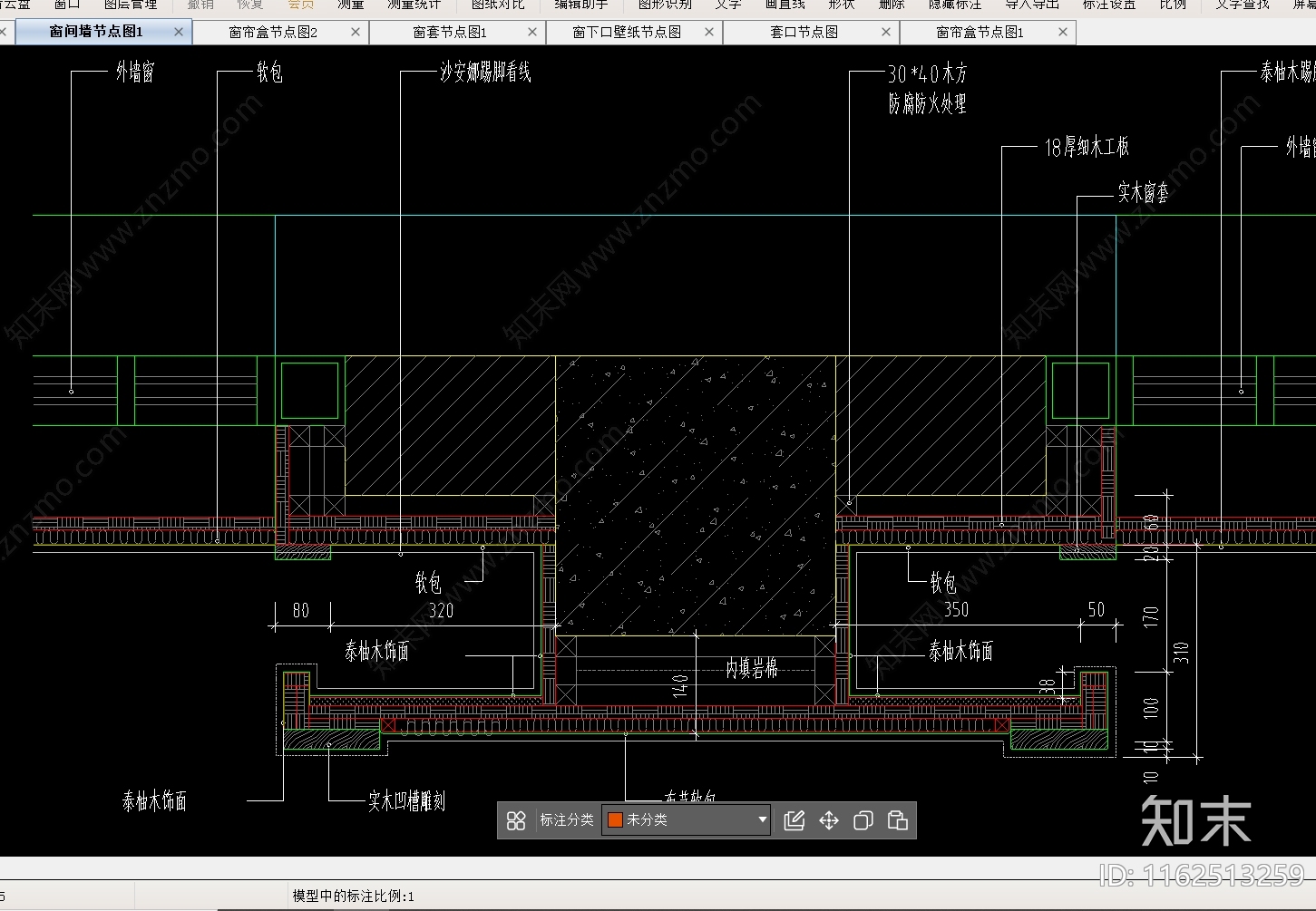Switch to the 套口节点图 tab
This screenshot has width=1316, height=911.
click(804, 32)
